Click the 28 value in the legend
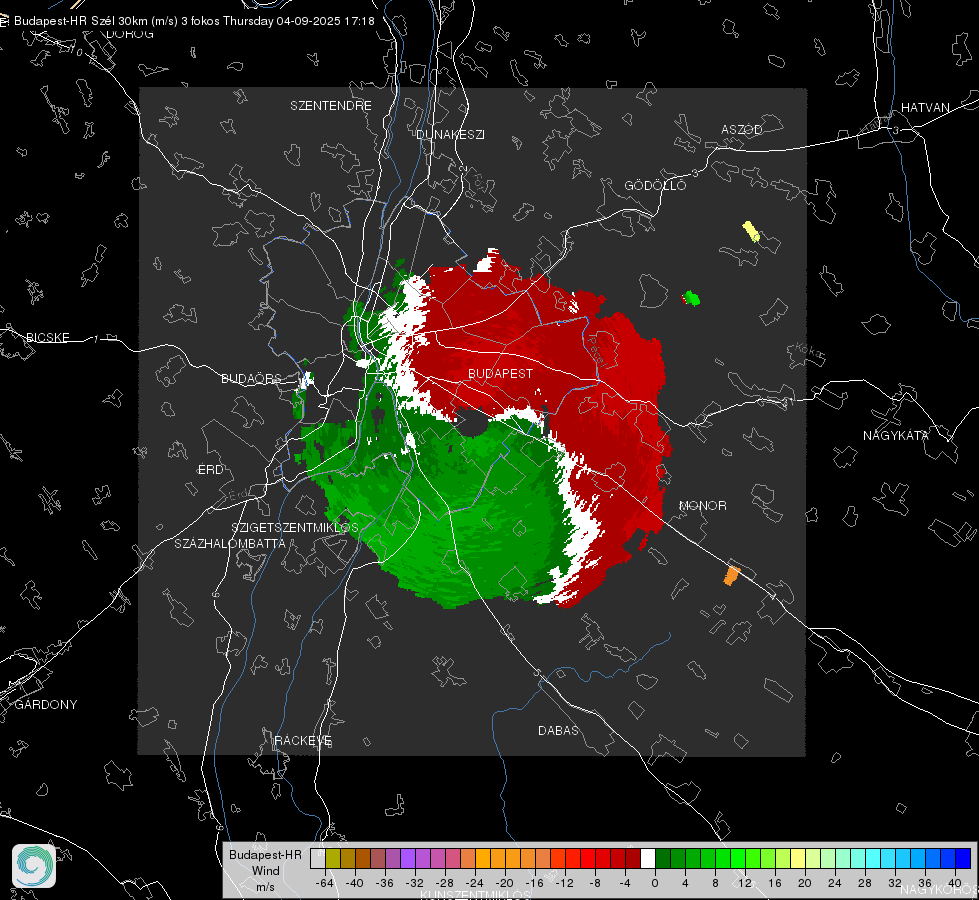The height and width of the screenshot is (900, 979). click(865, 883)
